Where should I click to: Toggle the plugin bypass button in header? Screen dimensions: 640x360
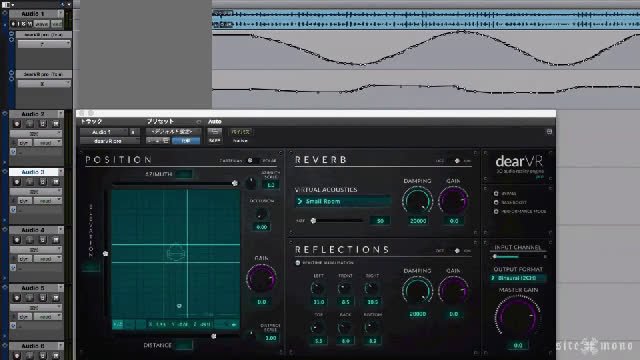(x=240, y=132)
